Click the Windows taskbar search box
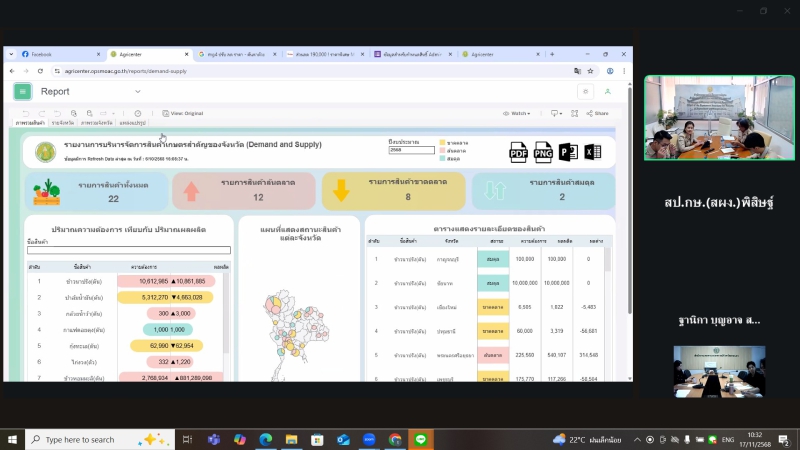Image resolution: width=800 pixels, height=450 pixels. [x=90, y=439]
